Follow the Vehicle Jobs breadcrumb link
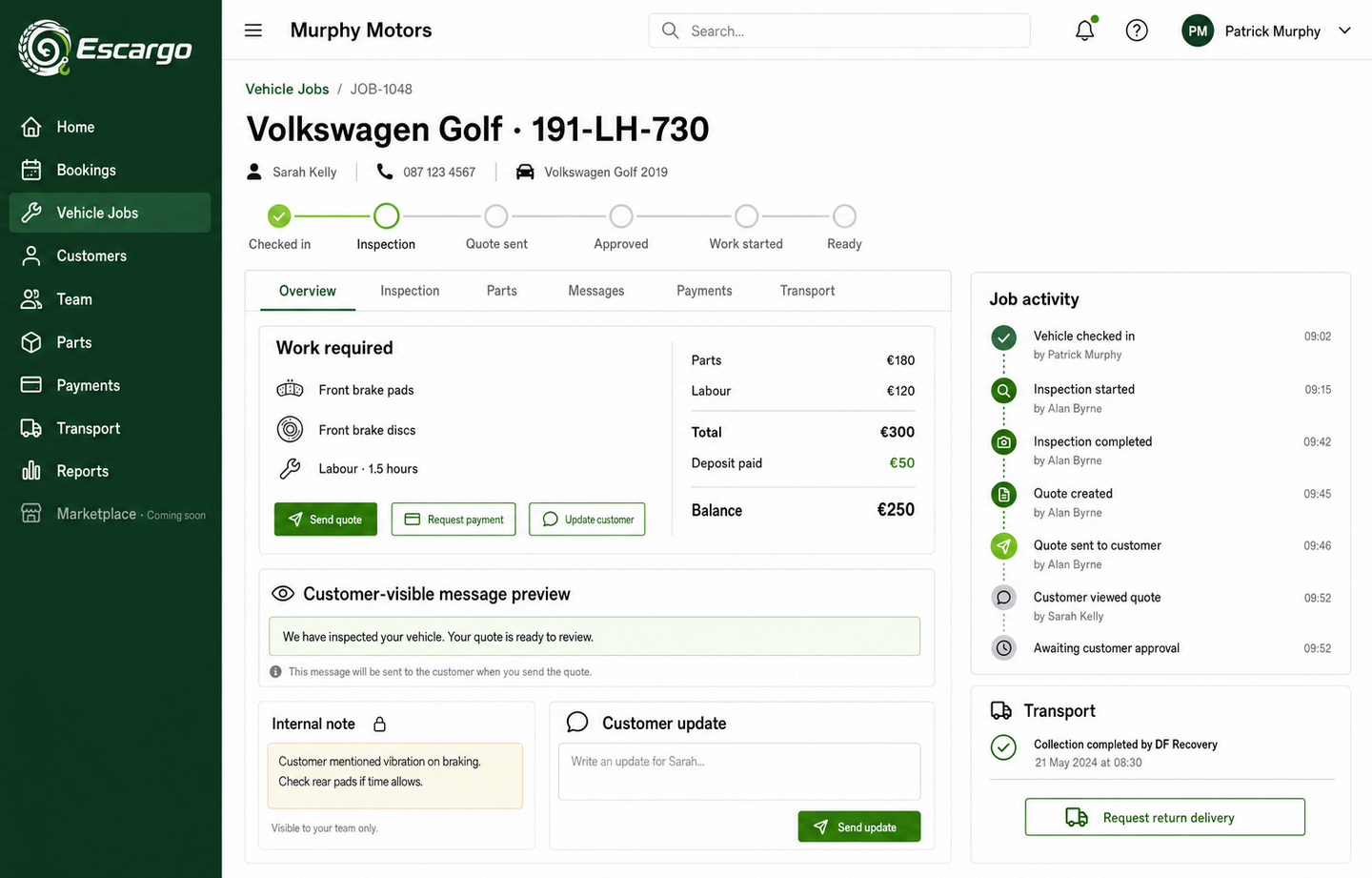The image size is (1372, 878). pyautogui.click(x=287, y=89)
